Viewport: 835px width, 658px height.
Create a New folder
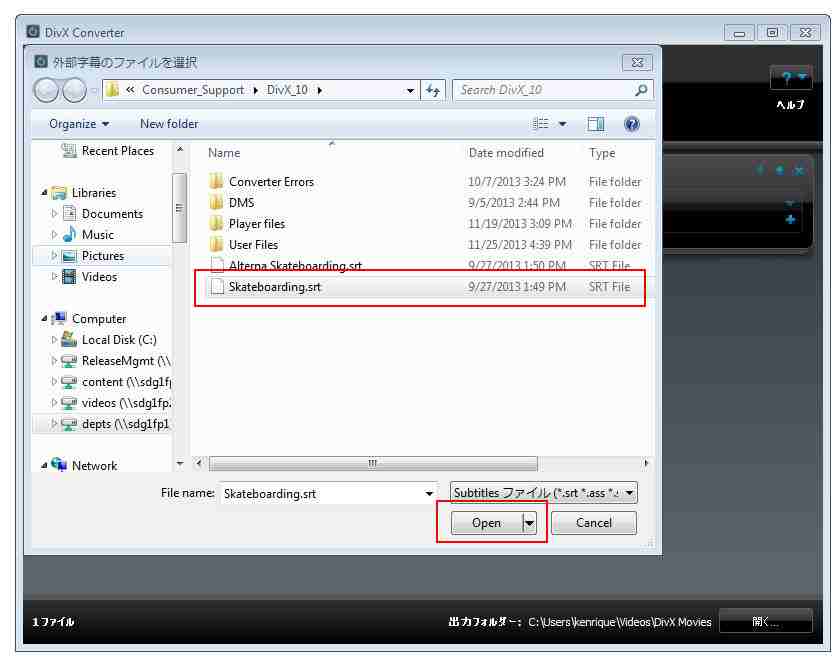click(169, 124)
